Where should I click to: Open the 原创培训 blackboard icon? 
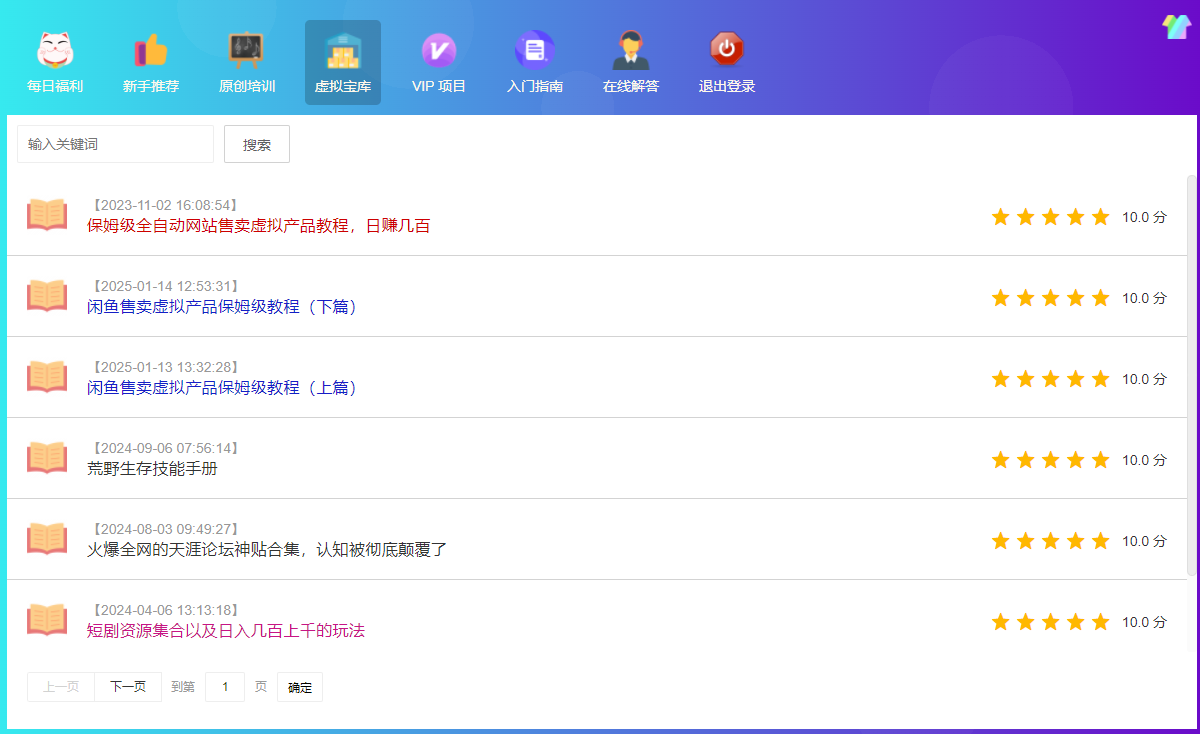246,49
